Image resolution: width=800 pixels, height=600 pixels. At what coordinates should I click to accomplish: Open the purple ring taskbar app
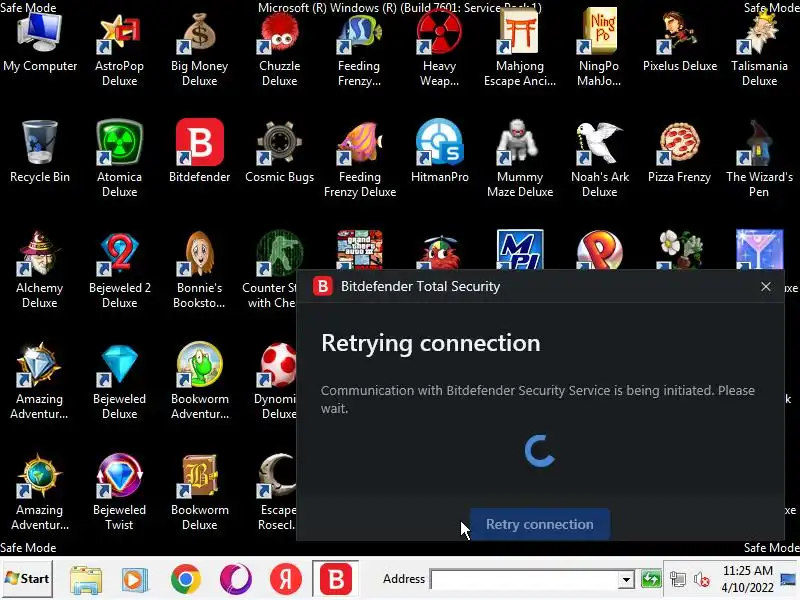pos(236,579)
